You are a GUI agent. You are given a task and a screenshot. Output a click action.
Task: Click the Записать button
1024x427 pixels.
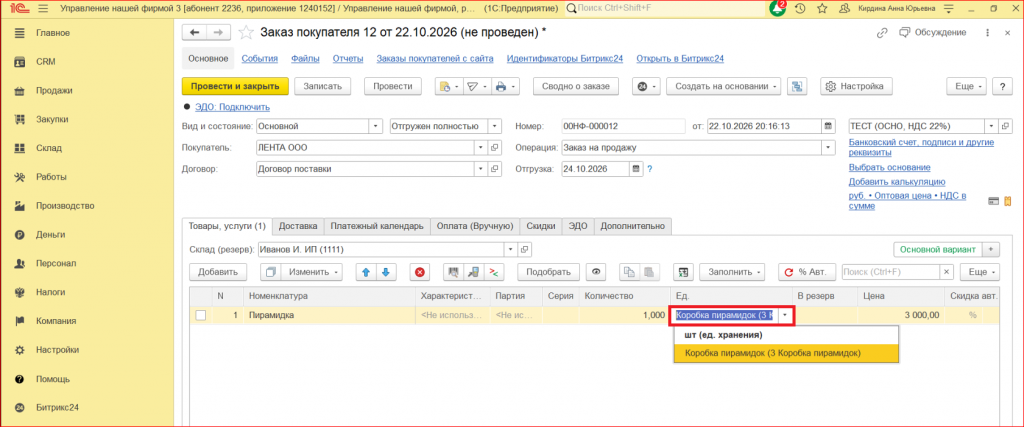[323, 86]
